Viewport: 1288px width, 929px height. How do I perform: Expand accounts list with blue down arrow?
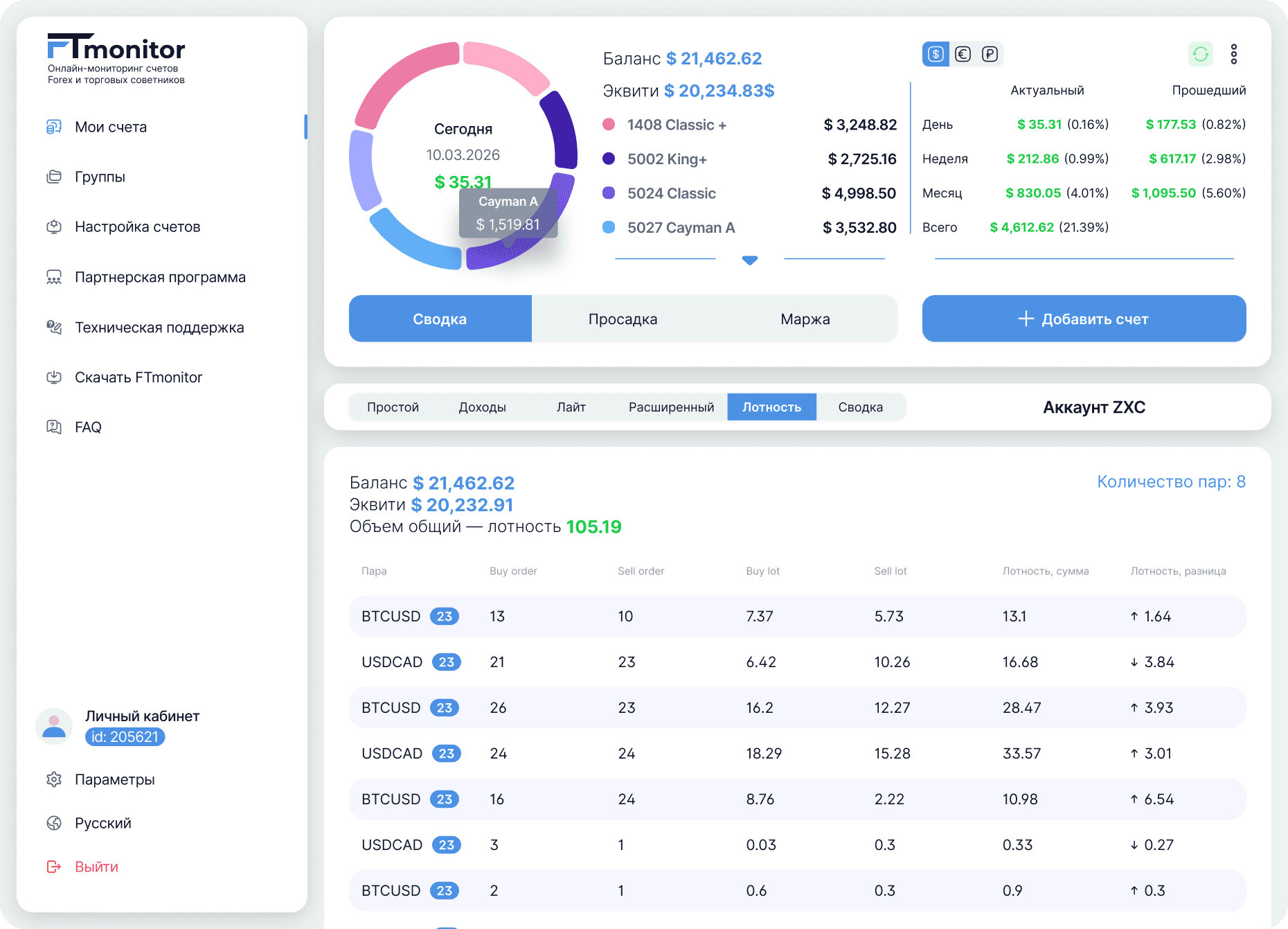point(749,260)
